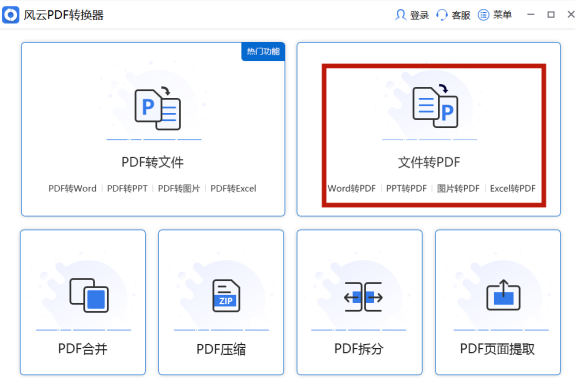Open 客服 headset support icon
This screenshot has height=389, width=575.
pos(442,15)
